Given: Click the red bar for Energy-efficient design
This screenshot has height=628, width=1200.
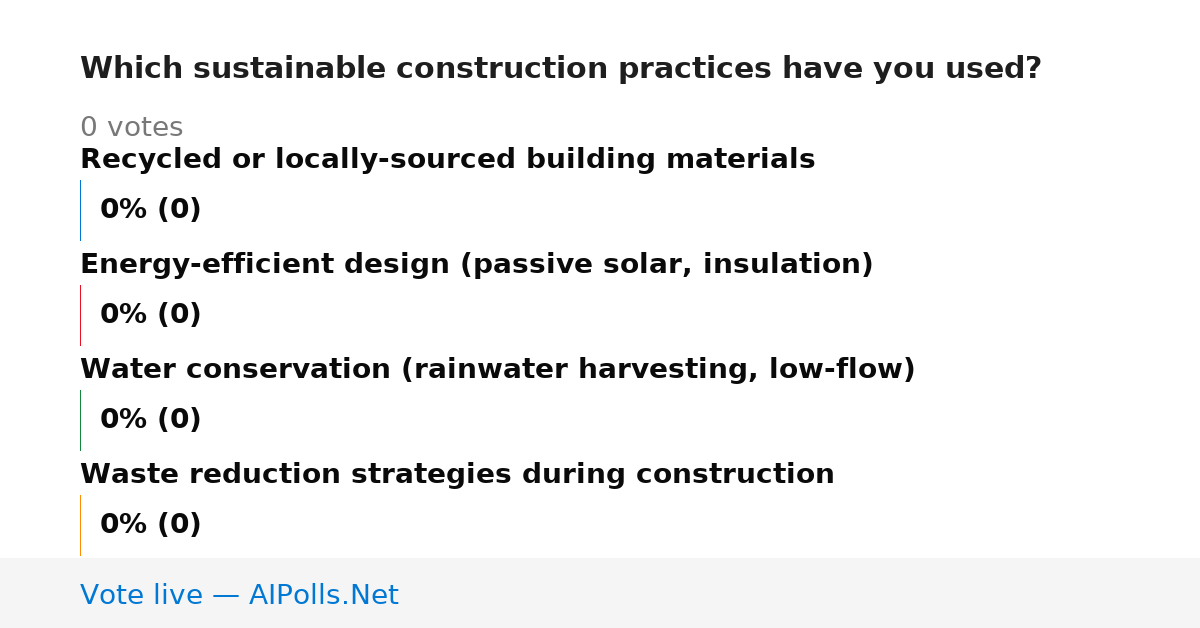Looking at the screenshot, I should [80, 315].
